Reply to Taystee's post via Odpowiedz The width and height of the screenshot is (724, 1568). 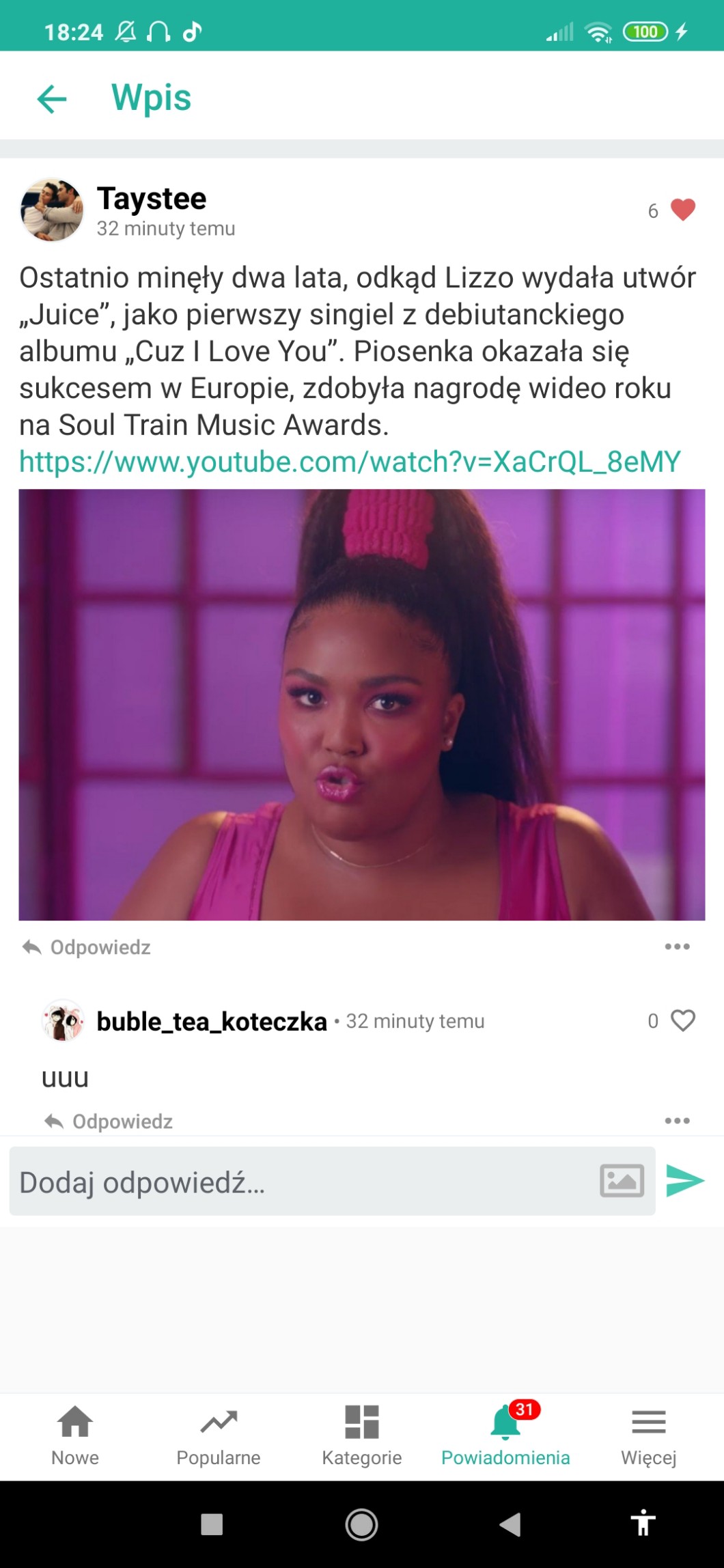tap(87, 947)
